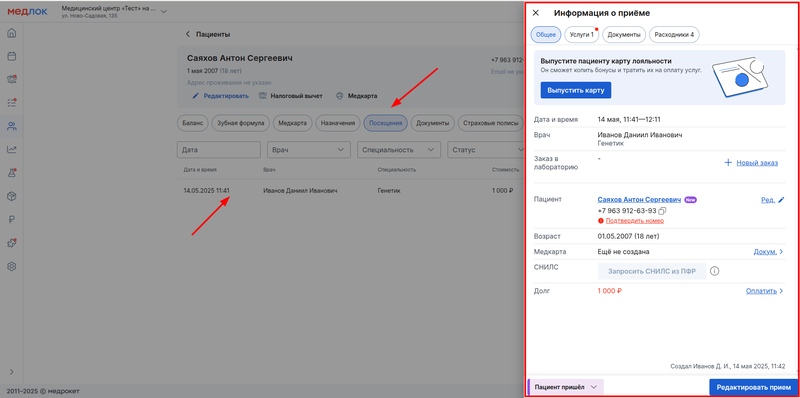Click the СНИЛС info icon
This screenshot has width=800, height=398.
pos(715,271)
